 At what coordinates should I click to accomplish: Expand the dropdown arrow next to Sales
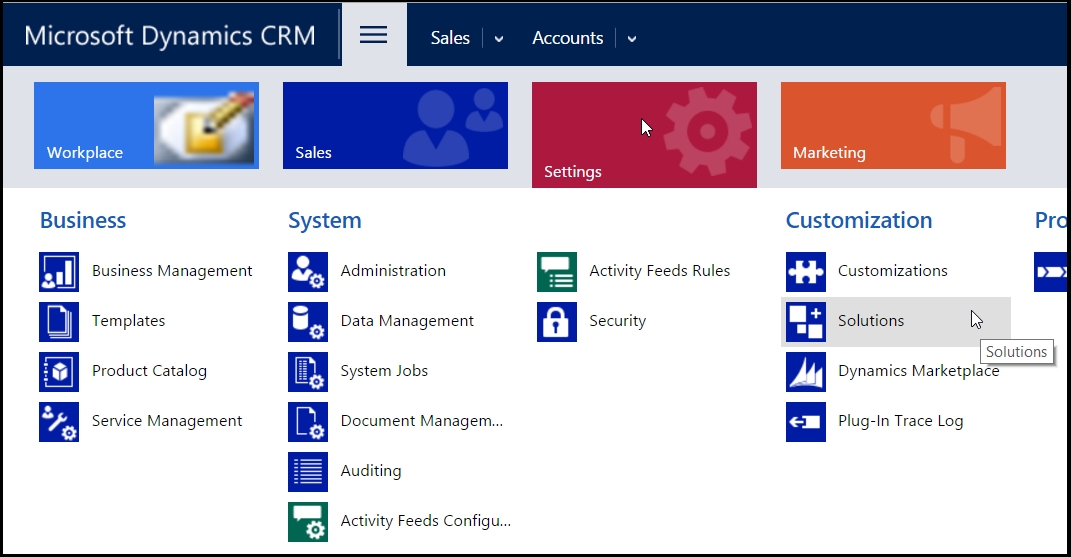point(499,39)
